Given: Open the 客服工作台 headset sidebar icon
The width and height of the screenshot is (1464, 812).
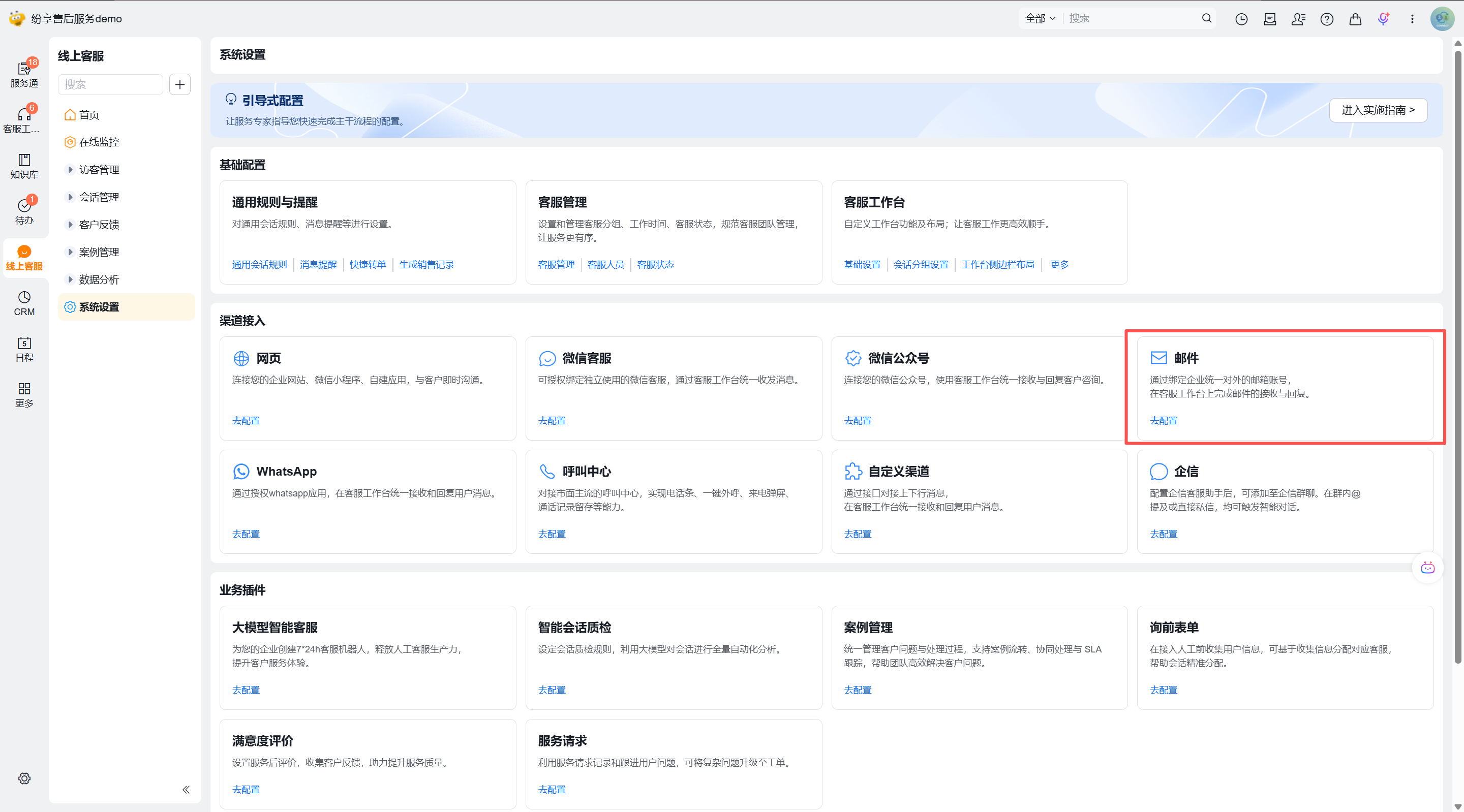Looking at the screenshot, I should coord(24,120).
